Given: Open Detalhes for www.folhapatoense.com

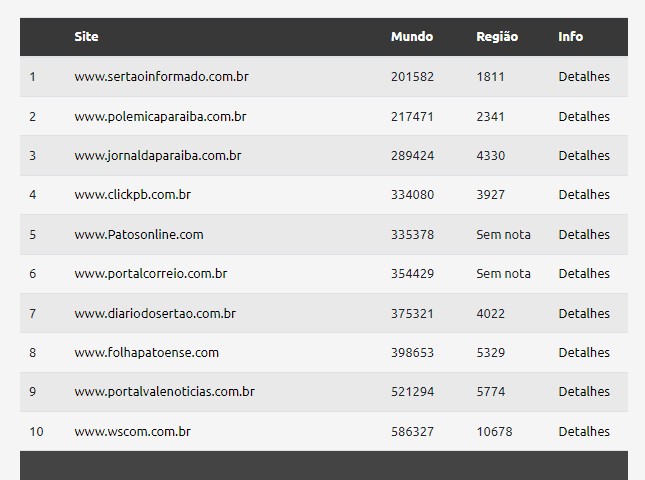Looking at the screenshot, I should point(584,352).
